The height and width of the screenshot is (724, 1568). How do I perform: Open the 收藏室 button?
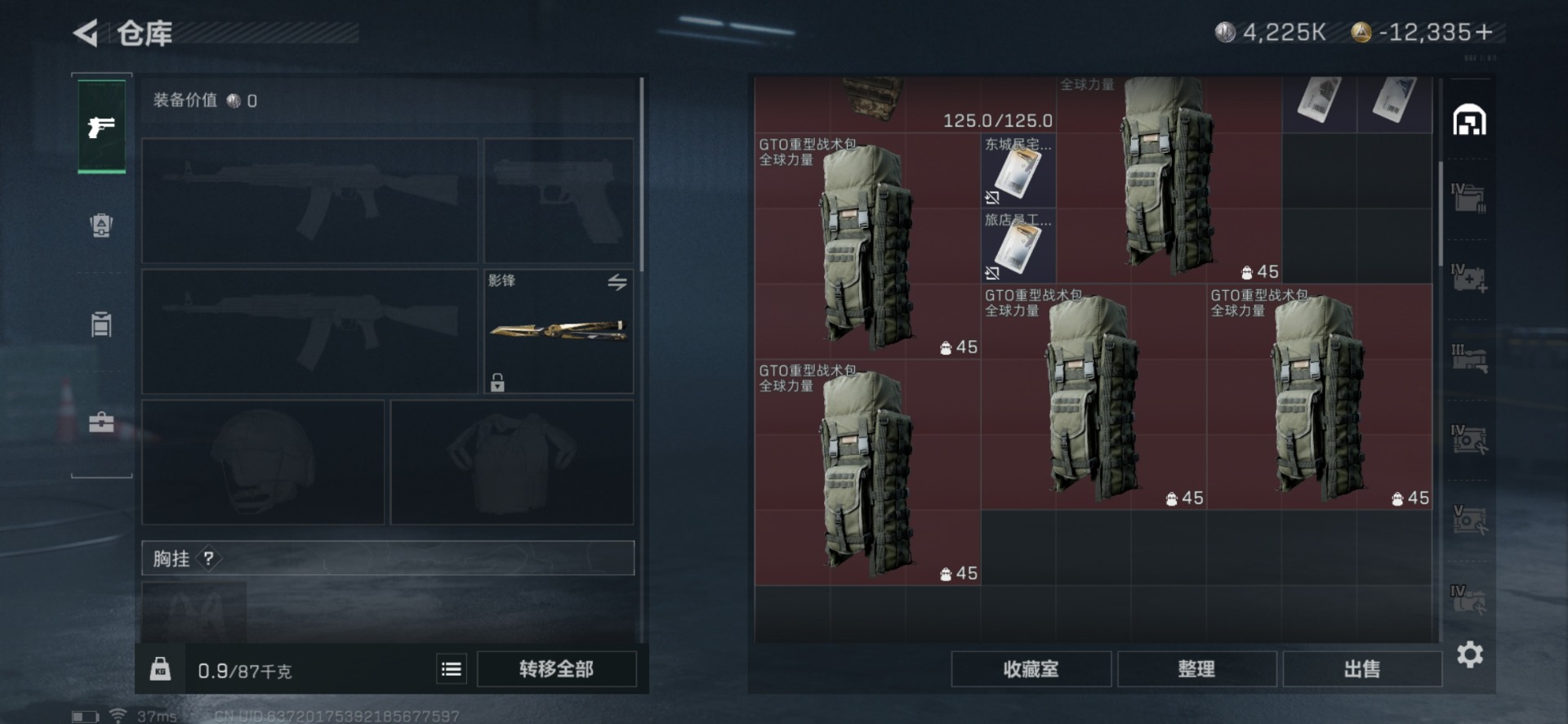[1031, 669]
